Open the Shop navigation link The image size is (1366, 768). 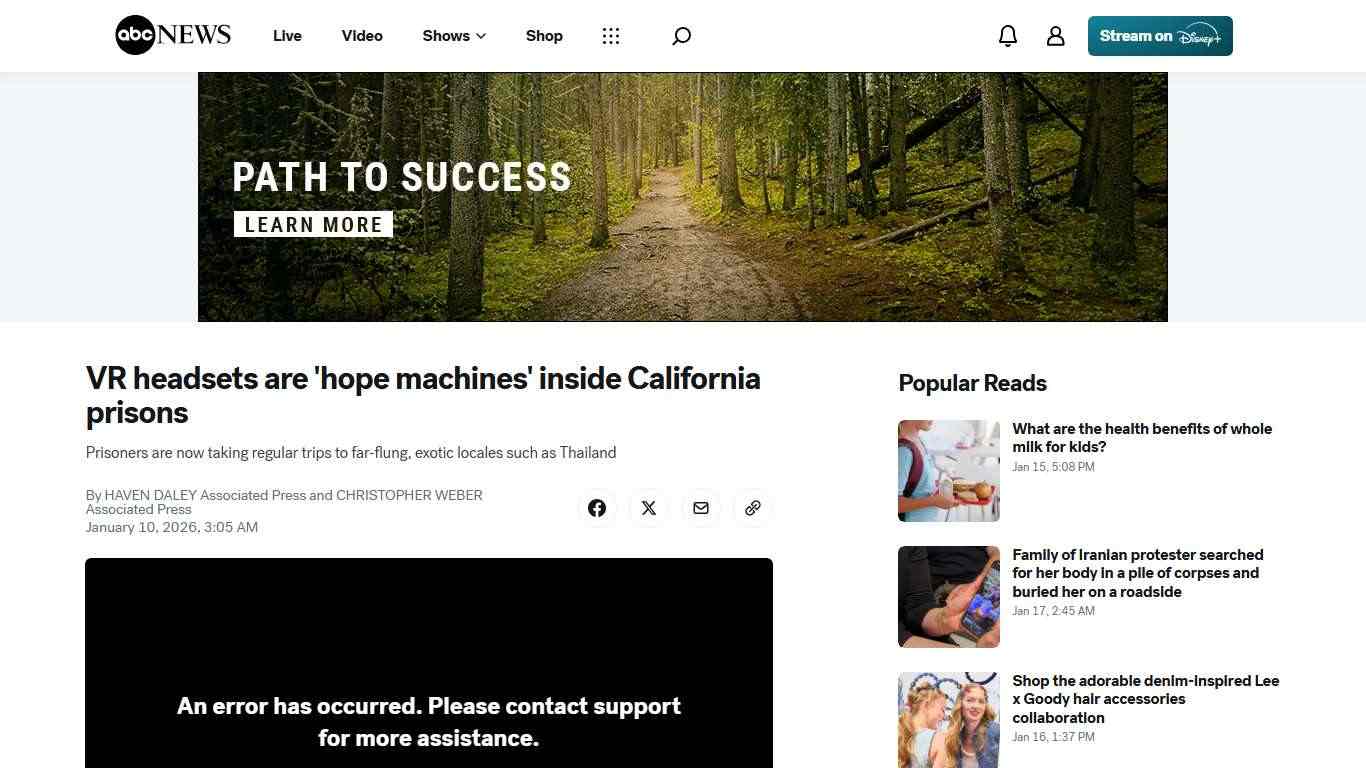click(544, 36)
